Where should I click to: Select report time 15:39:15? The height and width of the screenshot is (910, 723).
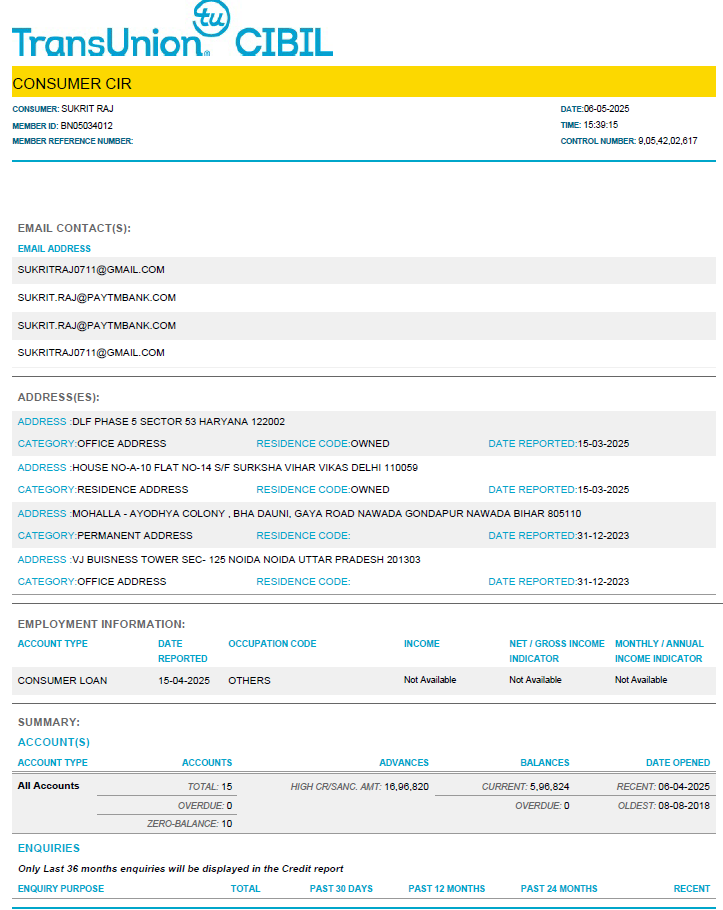point(601,125)
